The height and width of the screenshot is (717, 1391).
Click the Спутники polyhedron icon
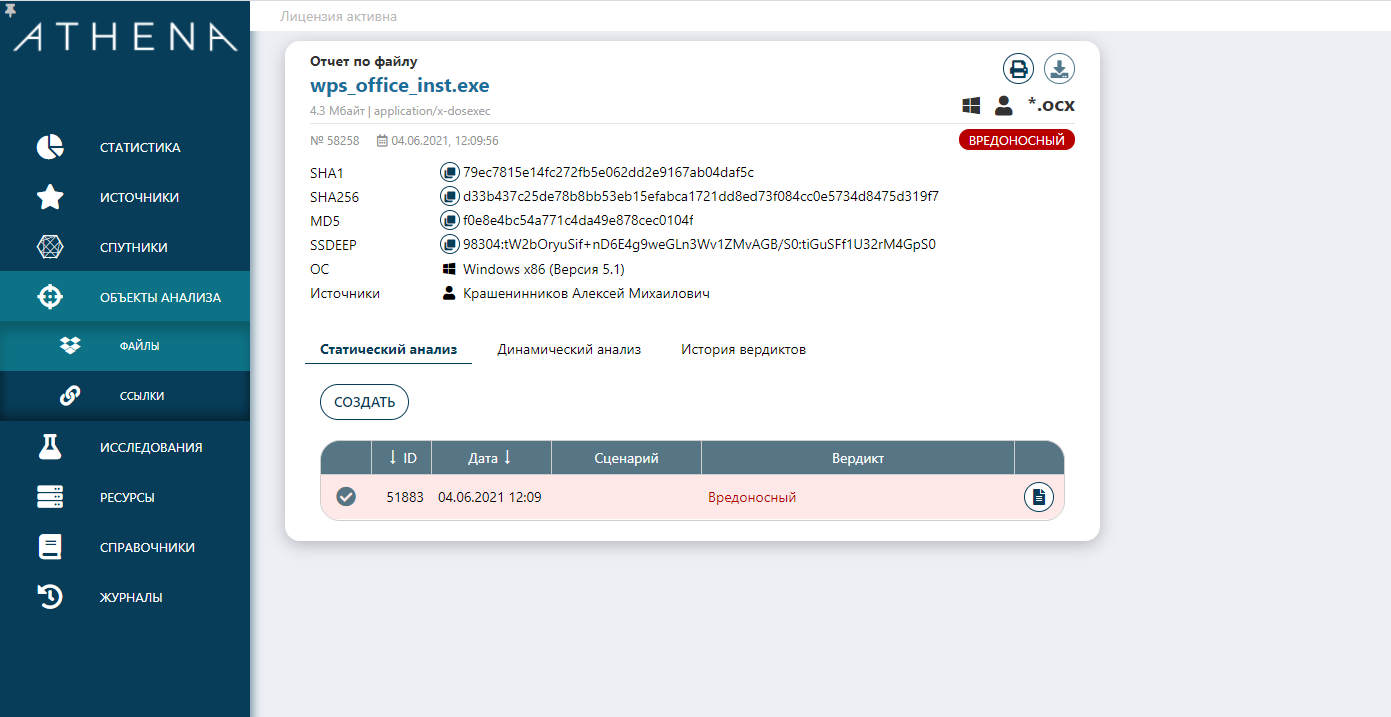[x=50, y=247]
